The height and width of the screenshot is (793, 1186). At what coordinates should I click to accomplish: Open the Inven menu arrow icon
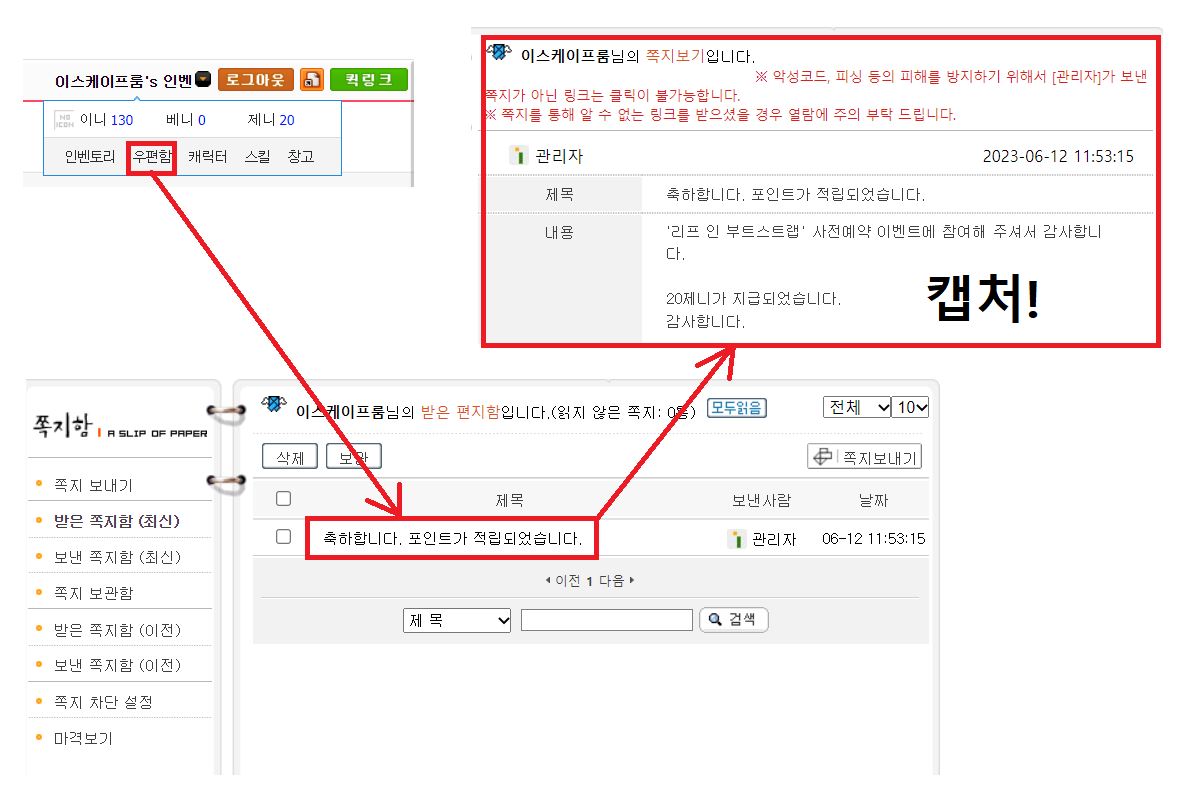tap(203, 80)
